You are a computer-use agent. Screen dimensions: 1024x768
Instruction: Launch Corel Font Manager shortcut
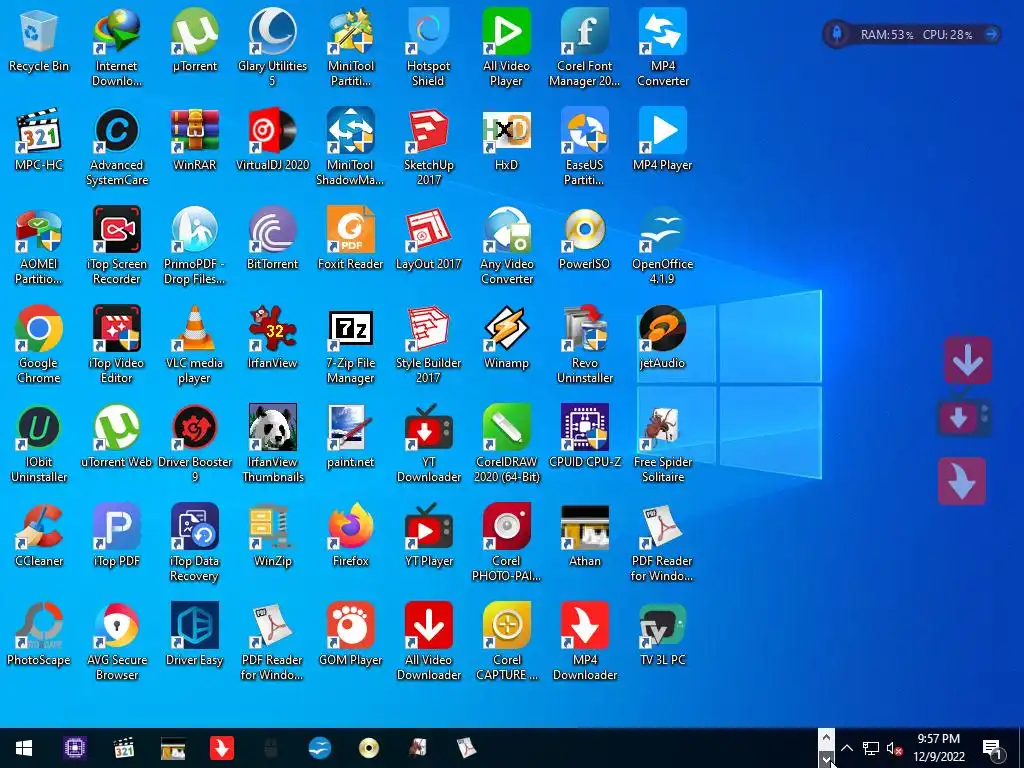pyautogui.click(x=584, y=48)
